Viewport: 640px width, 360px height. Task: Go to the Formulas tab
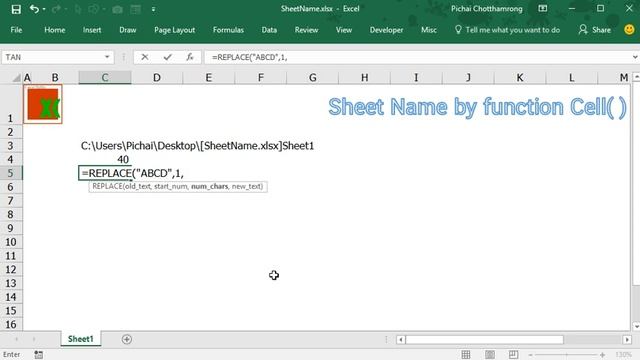[228, 30]
